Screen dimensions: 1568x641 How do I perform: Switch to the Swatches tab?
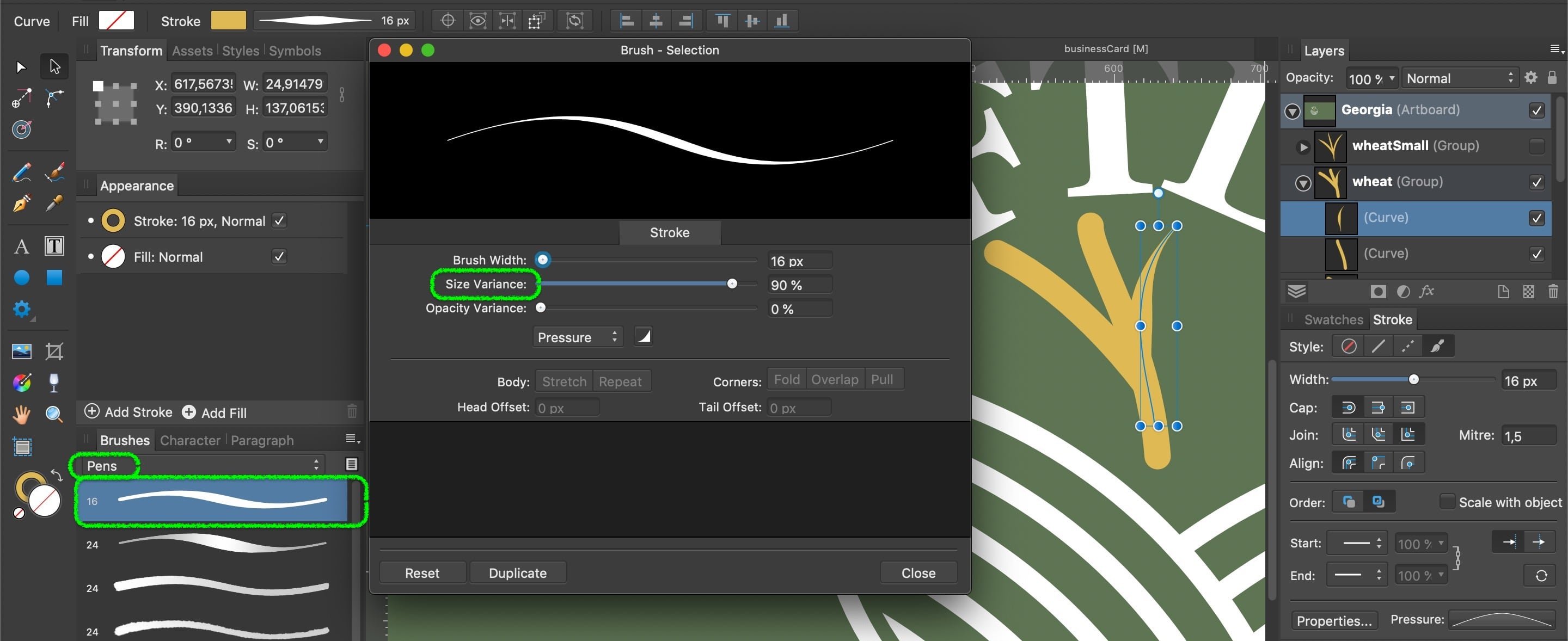tap(1333, 319)
